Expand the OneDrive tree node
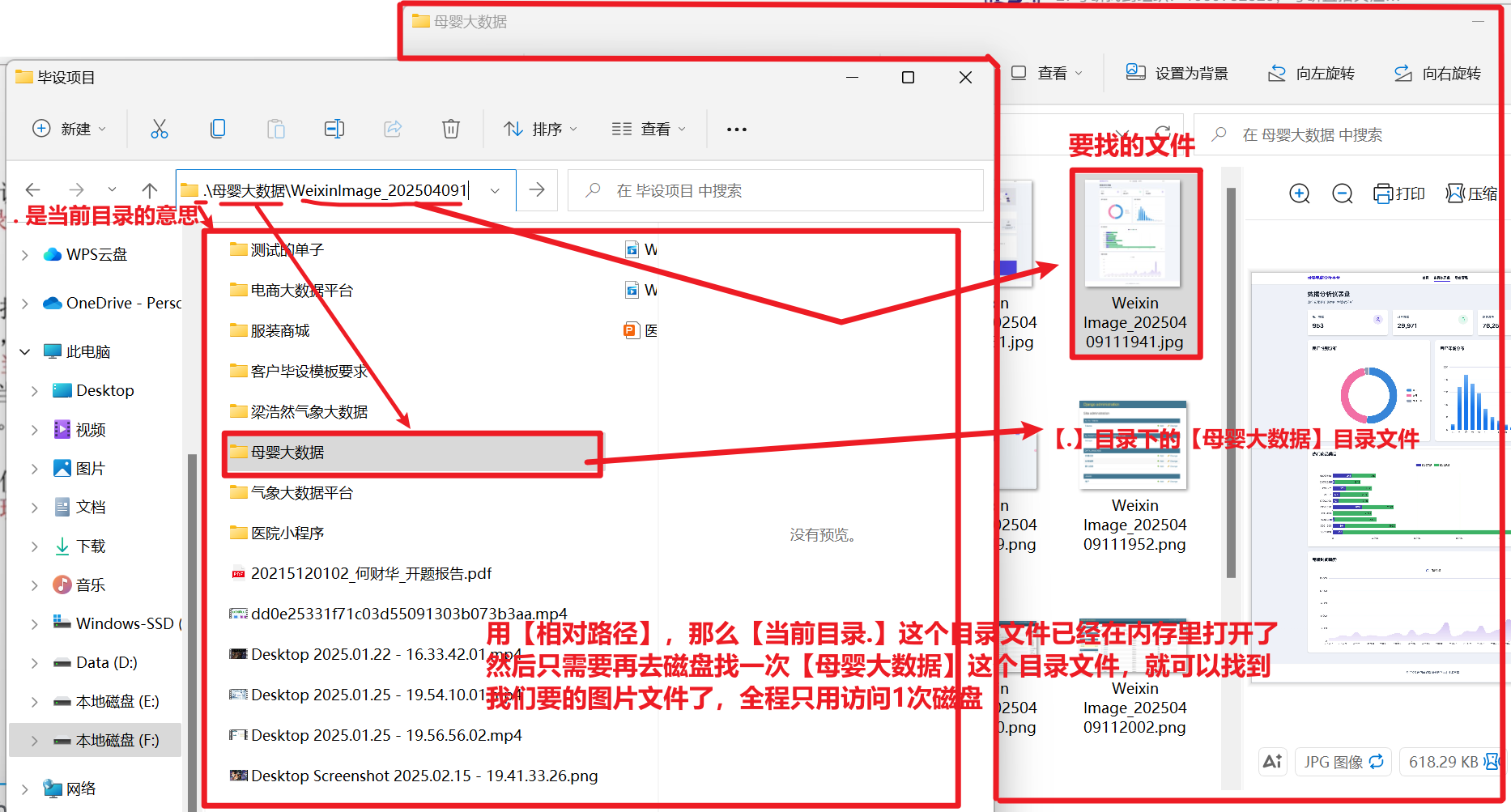This screenshot has width=1511, height=812. pyautogui.click(x=25, y=304)
